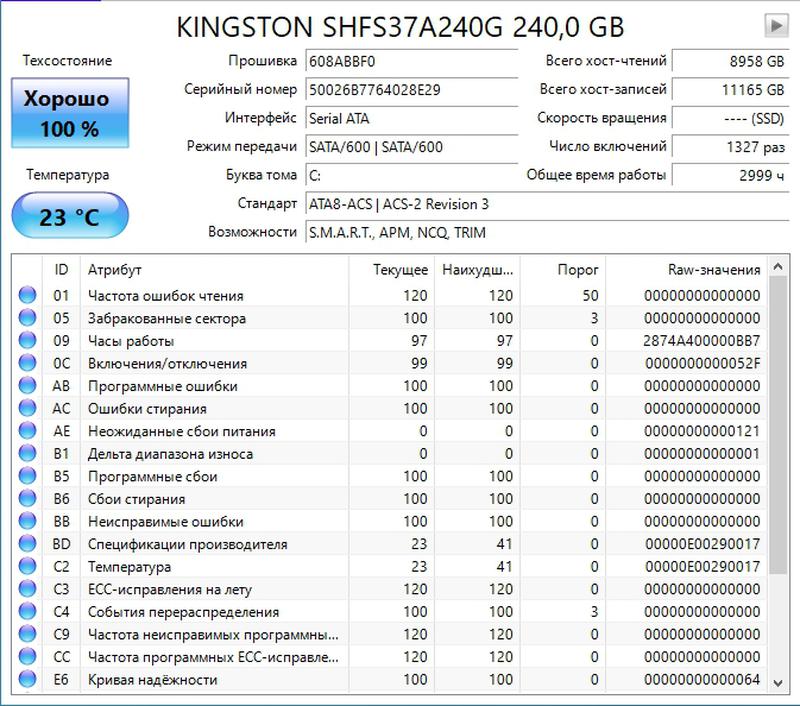
Task: Click the orb beside Кривая надёжности
Action: coord(27,680)
